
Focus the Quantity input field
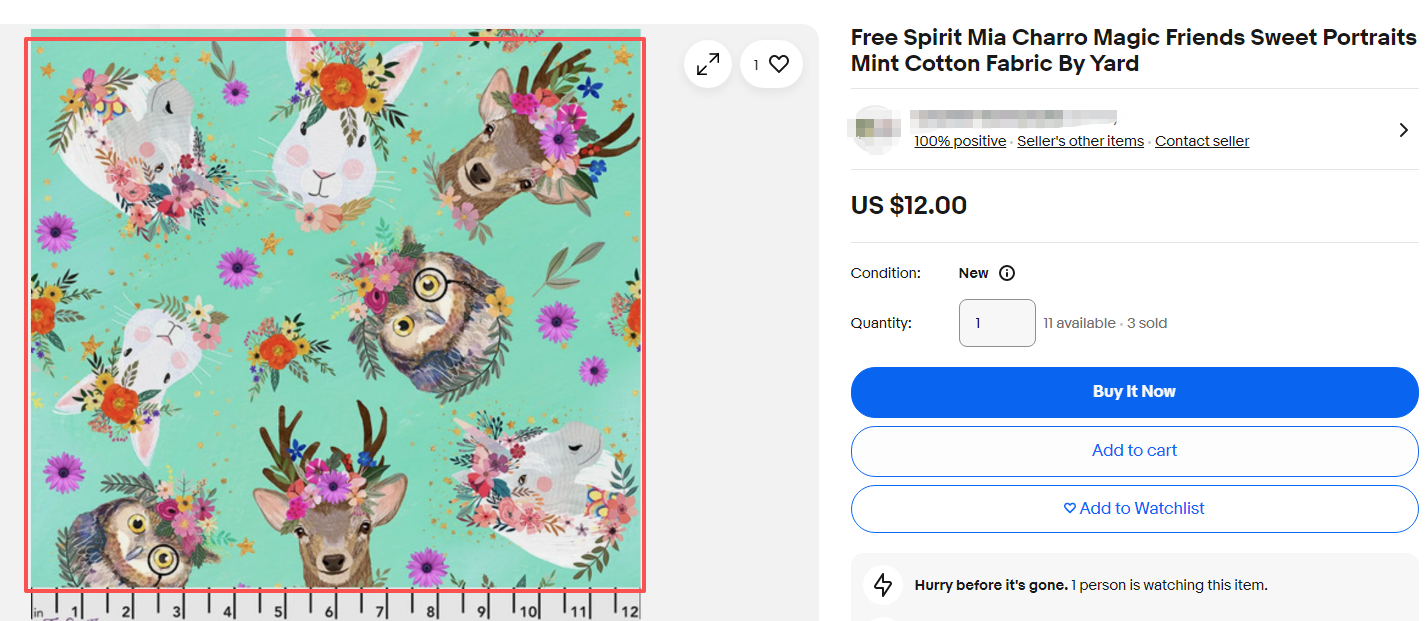pyautogui.click(x=997, y=323)
